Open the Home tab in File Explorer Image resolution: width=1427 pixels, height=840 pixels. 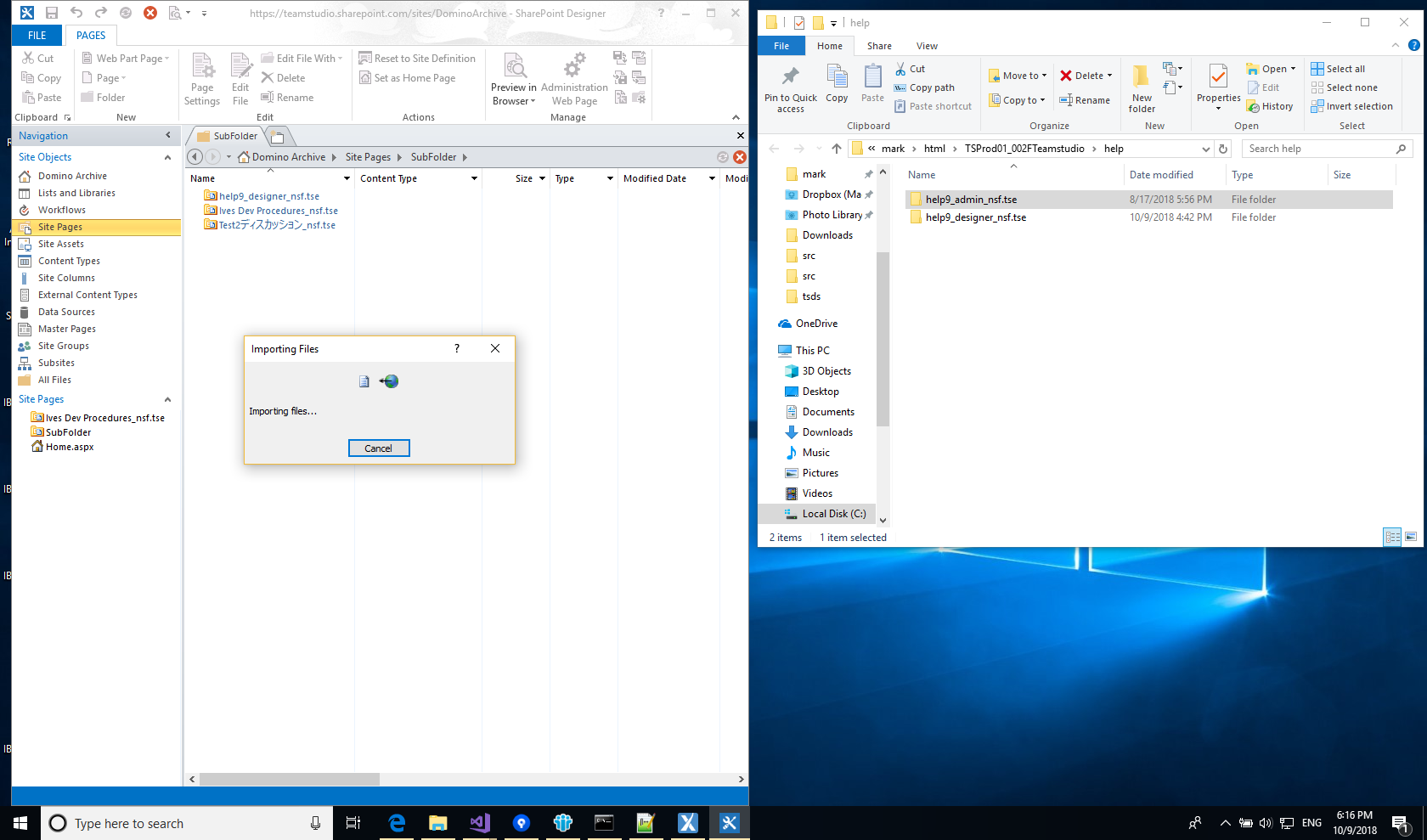tap(830, 46)
